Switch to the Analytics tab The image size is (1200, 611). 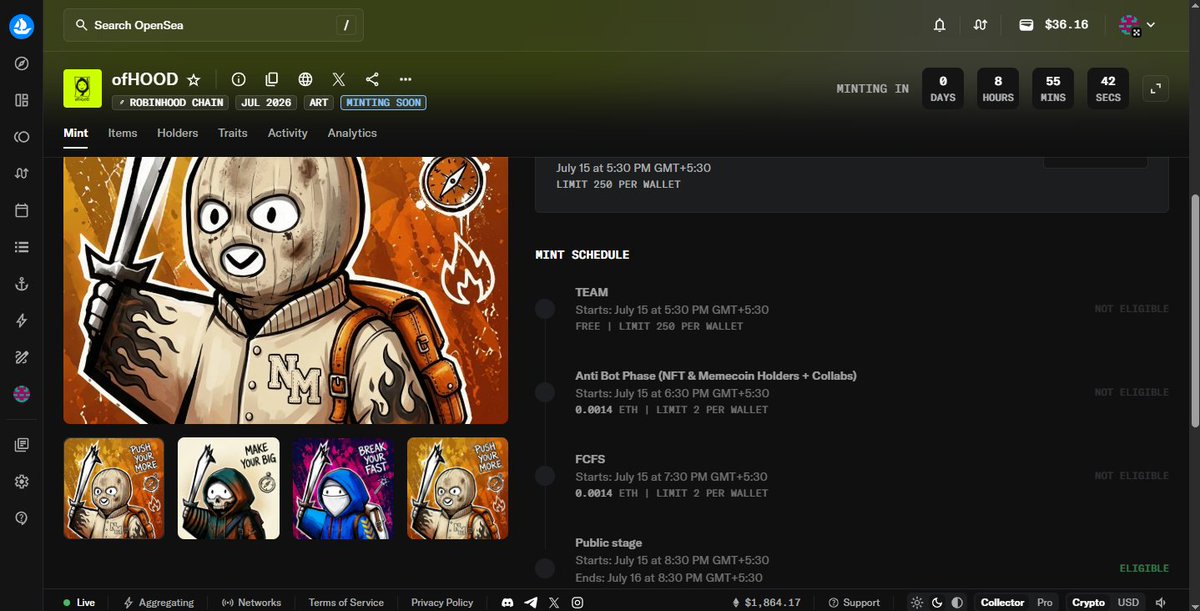point(352,133)
